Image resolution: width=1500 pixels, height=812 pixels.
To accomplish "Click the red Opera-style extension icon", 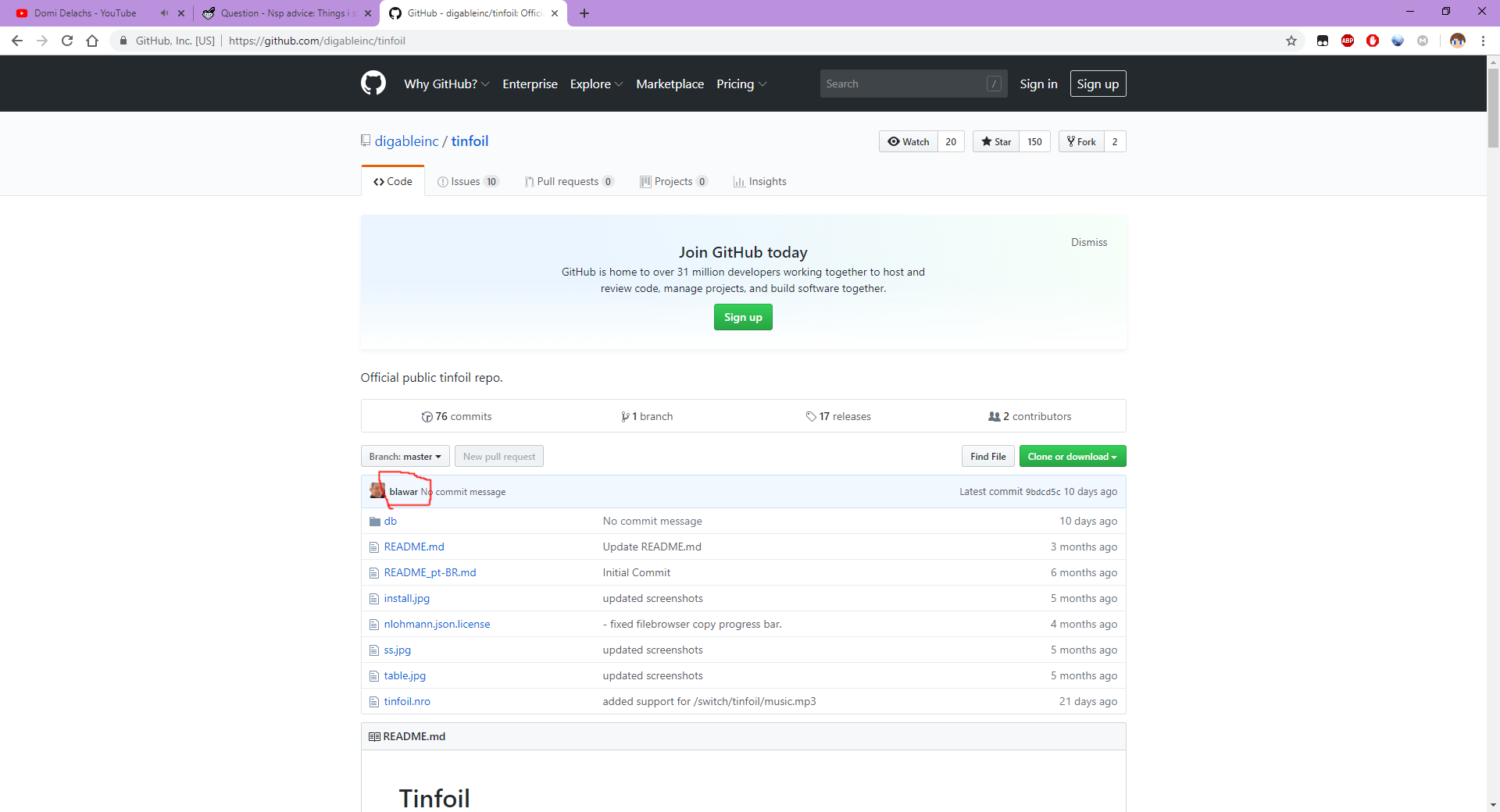I will [x=1373, y=41].
